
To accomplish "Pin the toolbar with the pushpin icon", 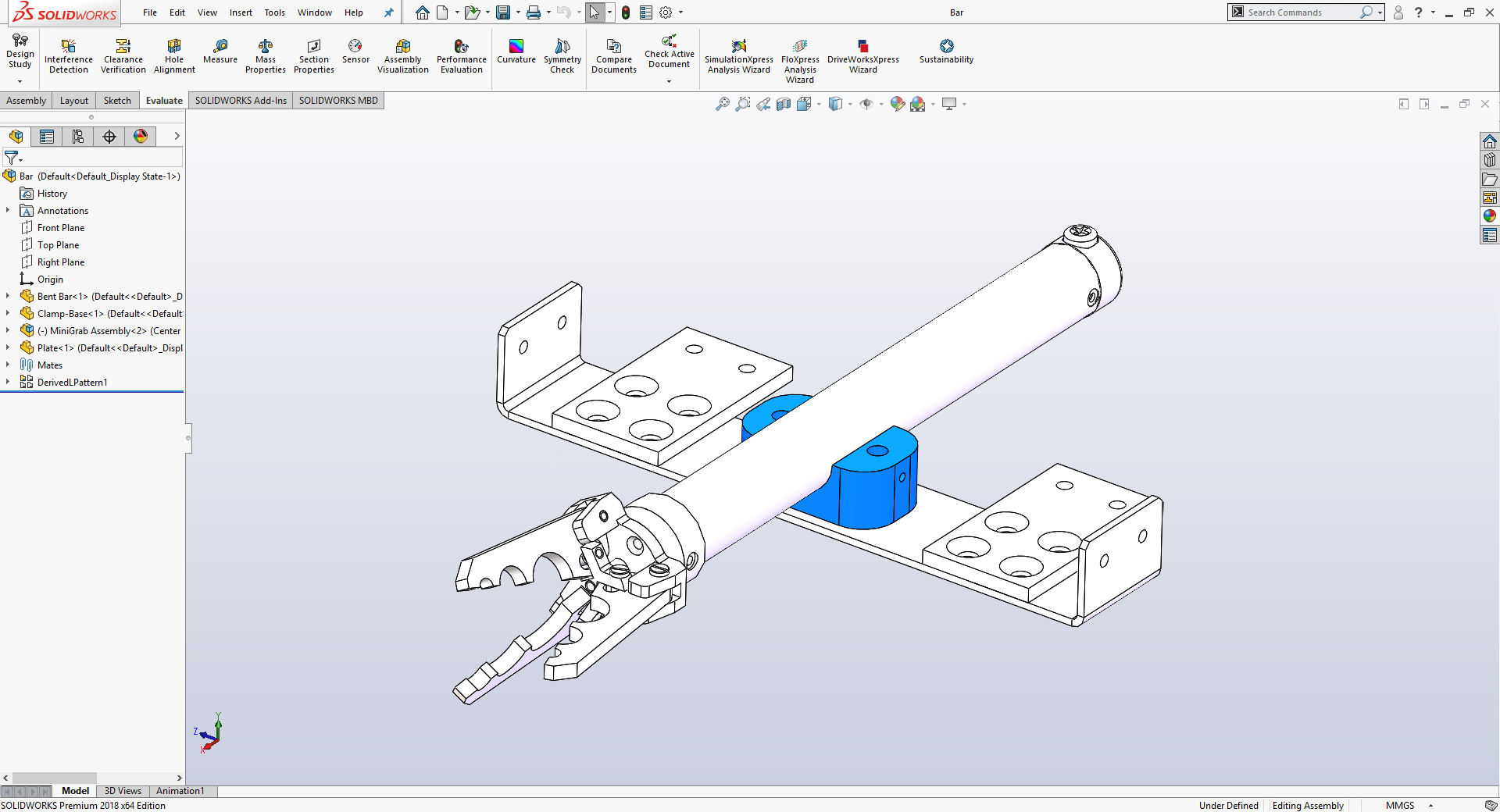I will (388, 12).
